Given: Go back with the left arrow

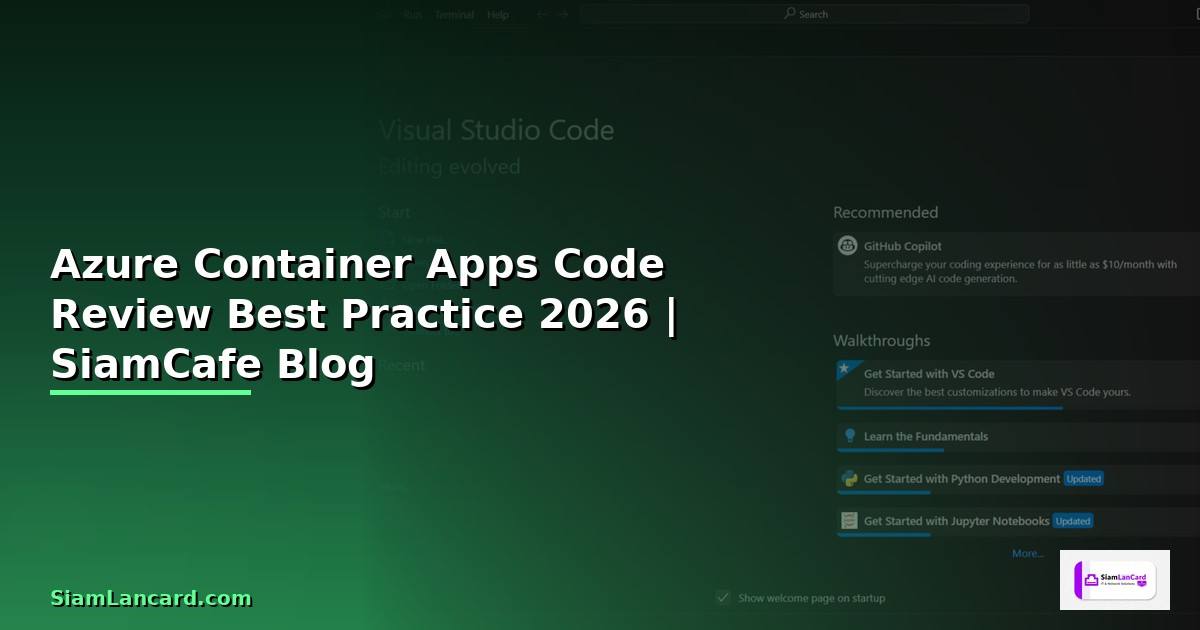Looking at the screenshot, I should coord(542,14).
